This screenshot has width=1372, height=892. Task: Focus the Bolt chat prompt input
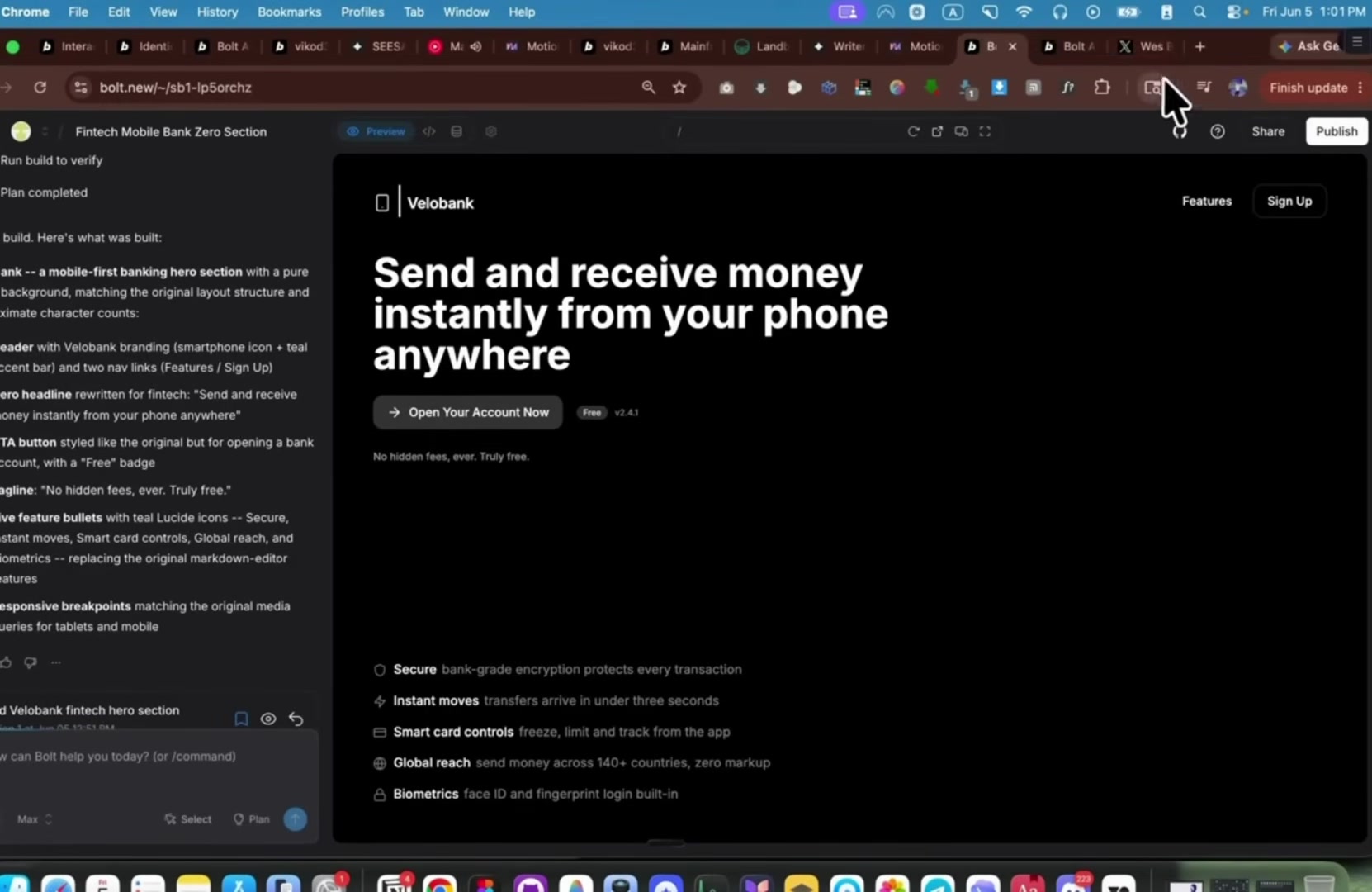(158, 757)
